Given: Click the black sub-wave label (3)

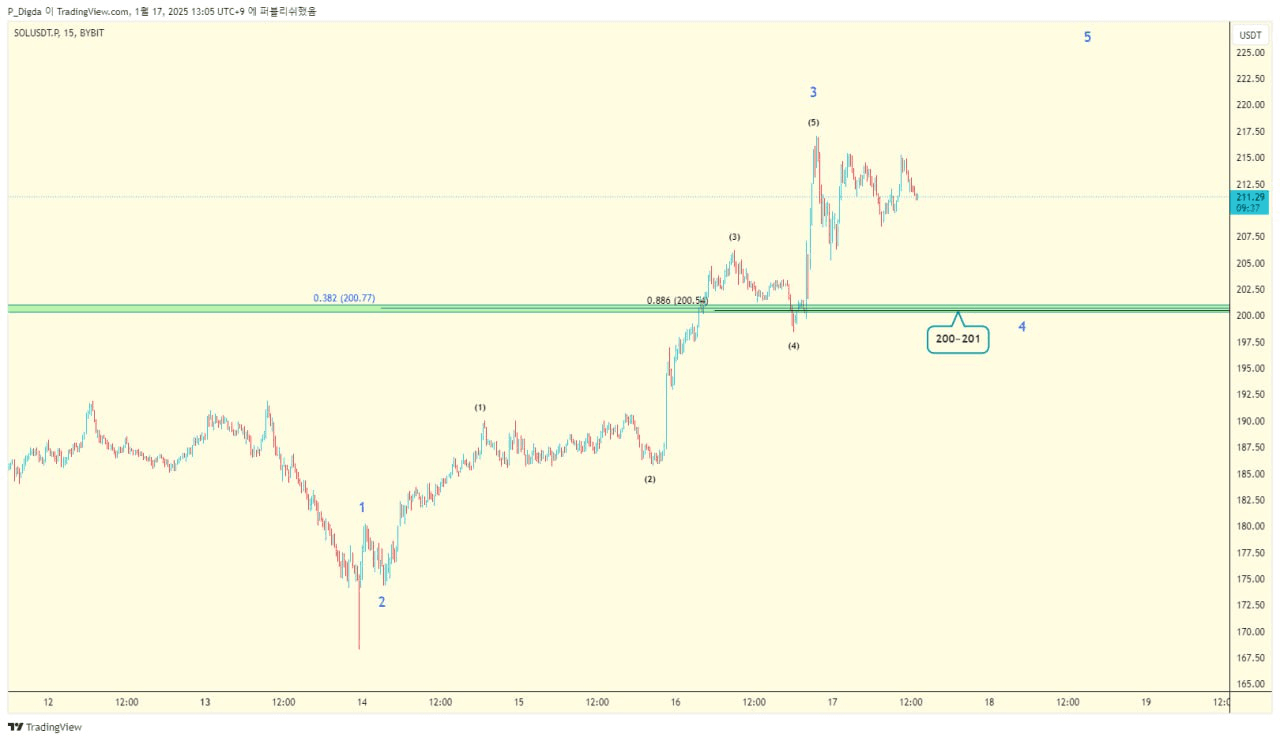Looking at the screenshot, I should click(x=734, y=237).
